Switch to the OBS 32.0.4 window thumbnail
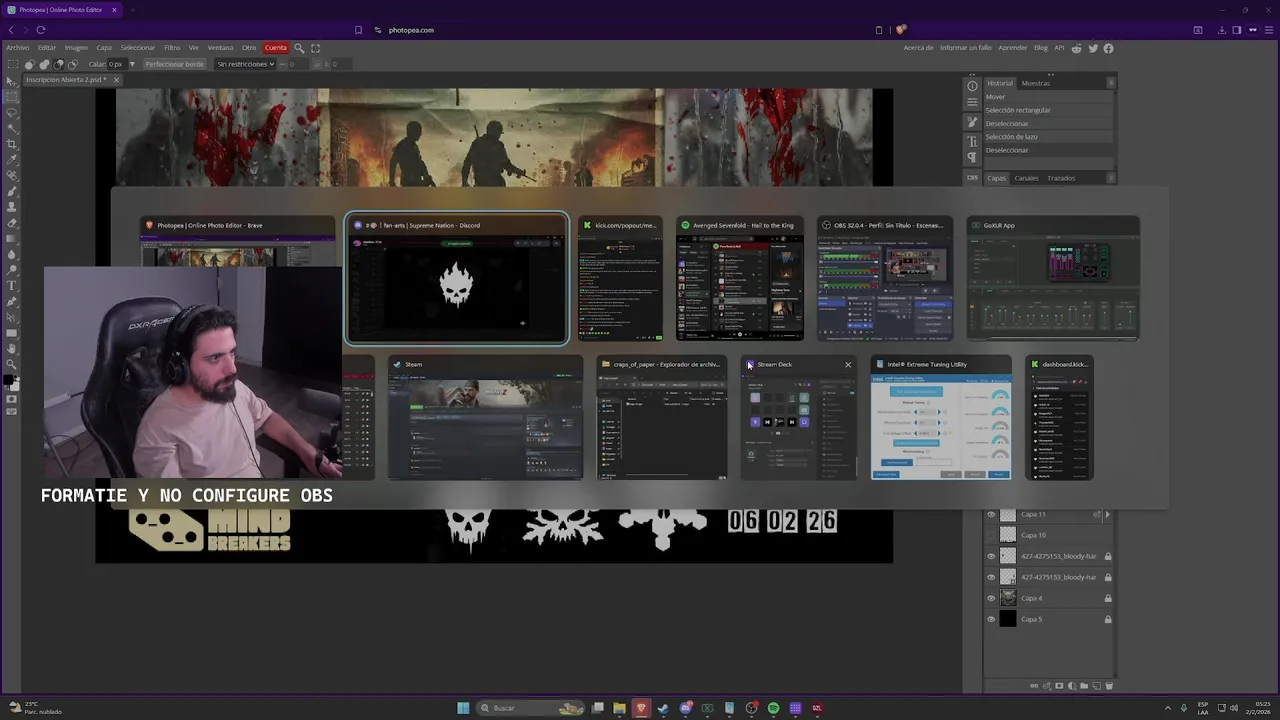Image resolution: width=1280 pixels, height=720 pixels. click(x=885, y=278)
